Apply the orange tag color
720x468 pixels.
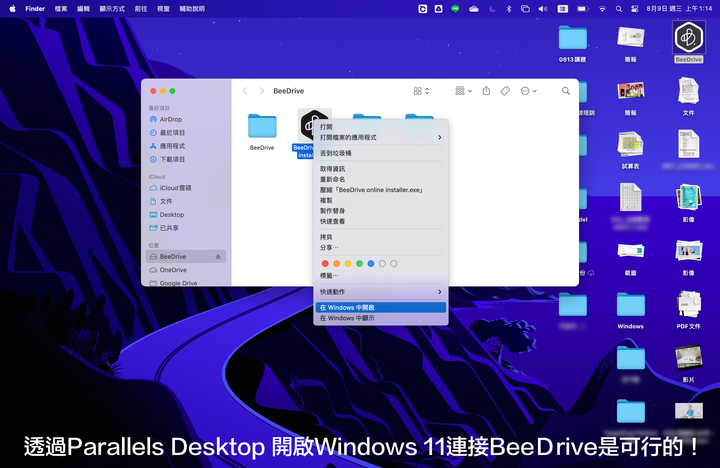pos(337,264)
